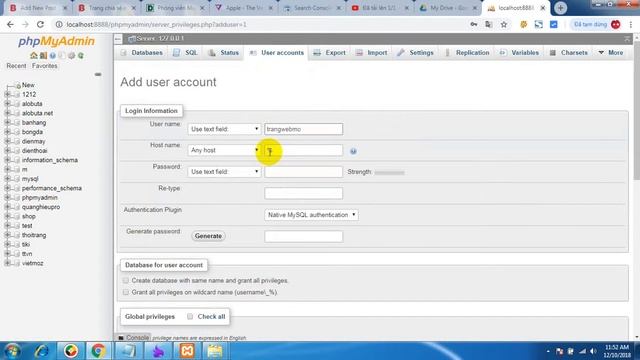Open phpMyAdmin documentation blue question icon
The height and width of the screenshot is (360, 640).
click(x=53, y=56)
